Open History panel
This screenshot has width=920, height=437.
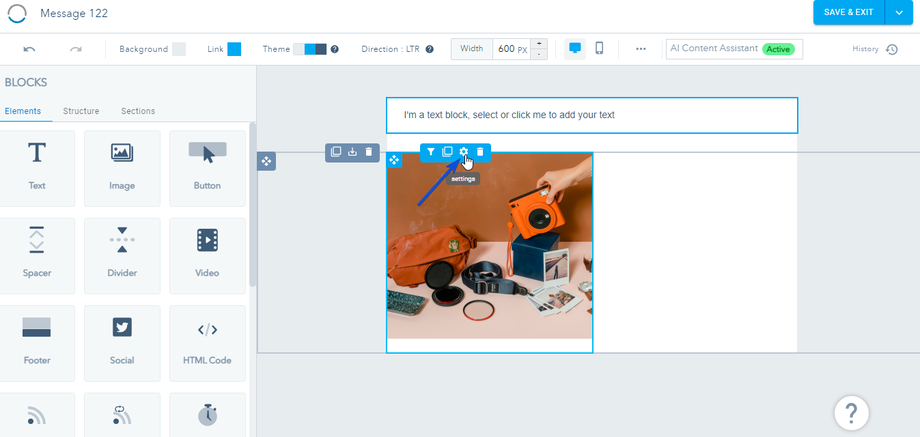click(x=875, y=49)
